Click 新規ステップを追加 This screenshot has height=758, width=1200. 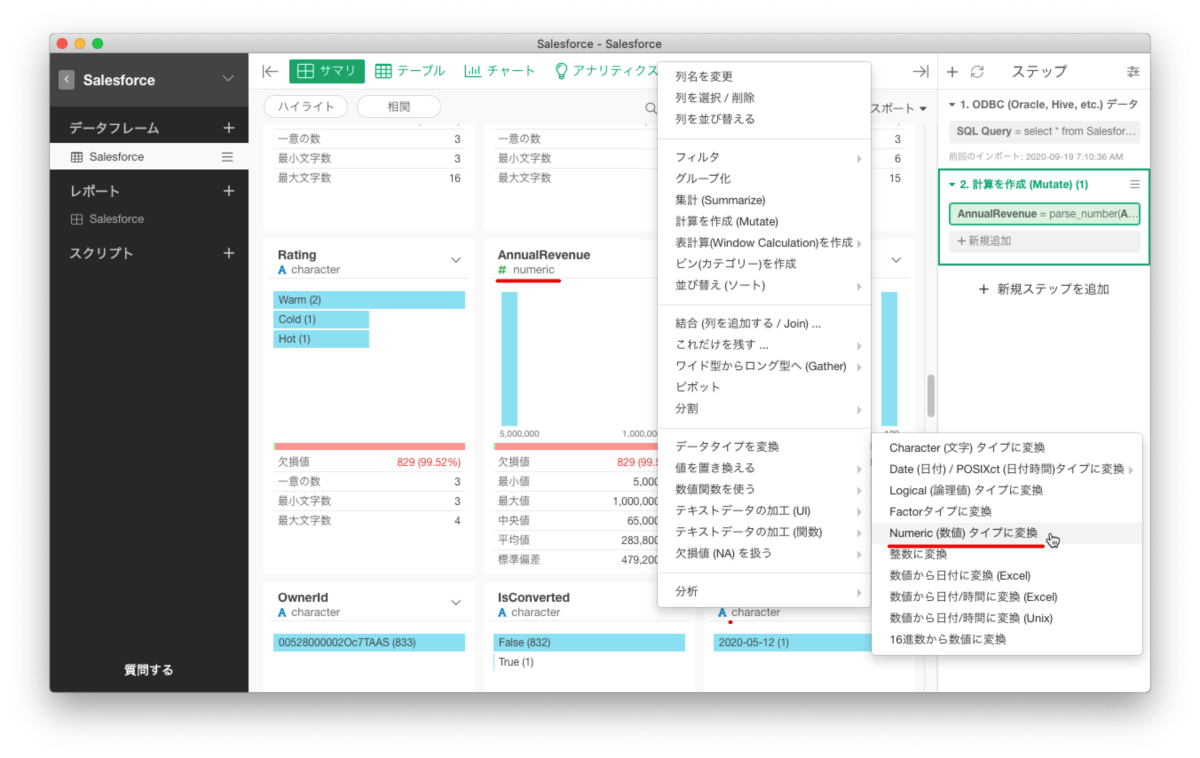pyautogui.click(x=1044, y=289)
